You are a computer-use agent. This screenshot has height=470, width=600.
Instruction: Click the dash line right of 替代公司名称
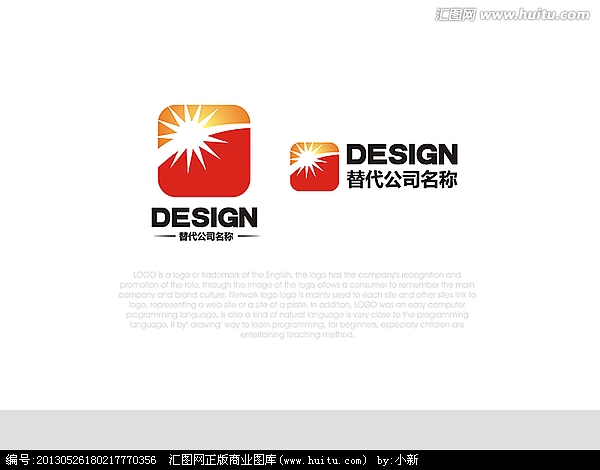coord(248,237)
